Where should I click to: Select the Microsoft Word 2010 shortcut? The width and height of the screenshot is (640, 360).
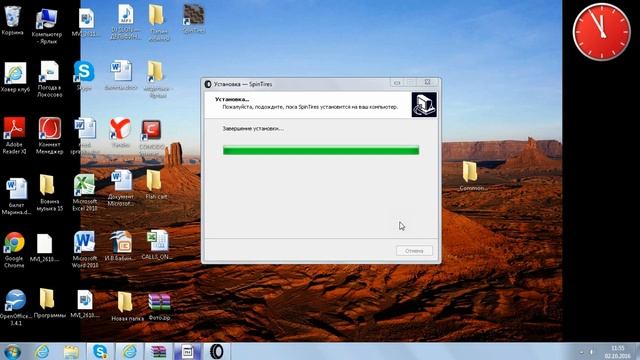[x=84, y=249]
